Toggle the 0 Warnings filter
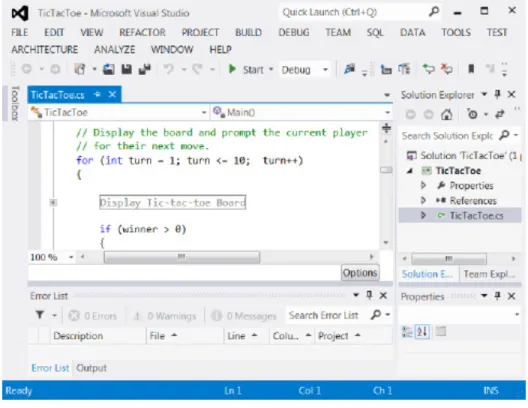The image size is (528, 408). tap(165, 316)
